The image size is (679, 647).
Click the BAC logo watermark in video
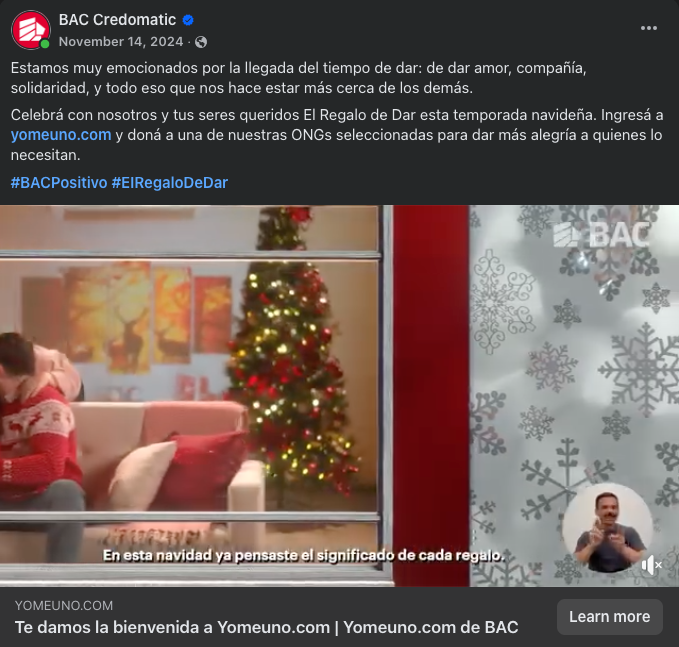[x=601, y=235]
